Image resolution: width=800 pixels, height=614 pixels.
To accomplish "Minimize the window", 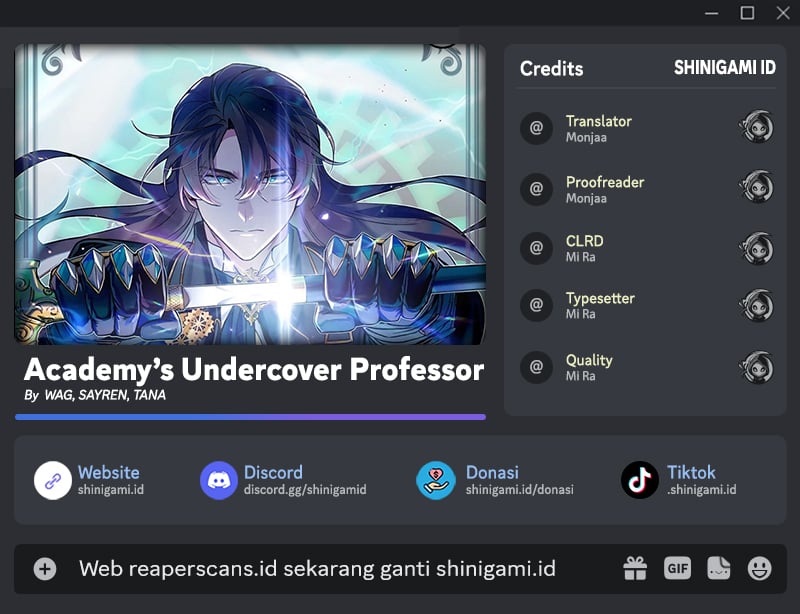I will (x=712, y=13).
